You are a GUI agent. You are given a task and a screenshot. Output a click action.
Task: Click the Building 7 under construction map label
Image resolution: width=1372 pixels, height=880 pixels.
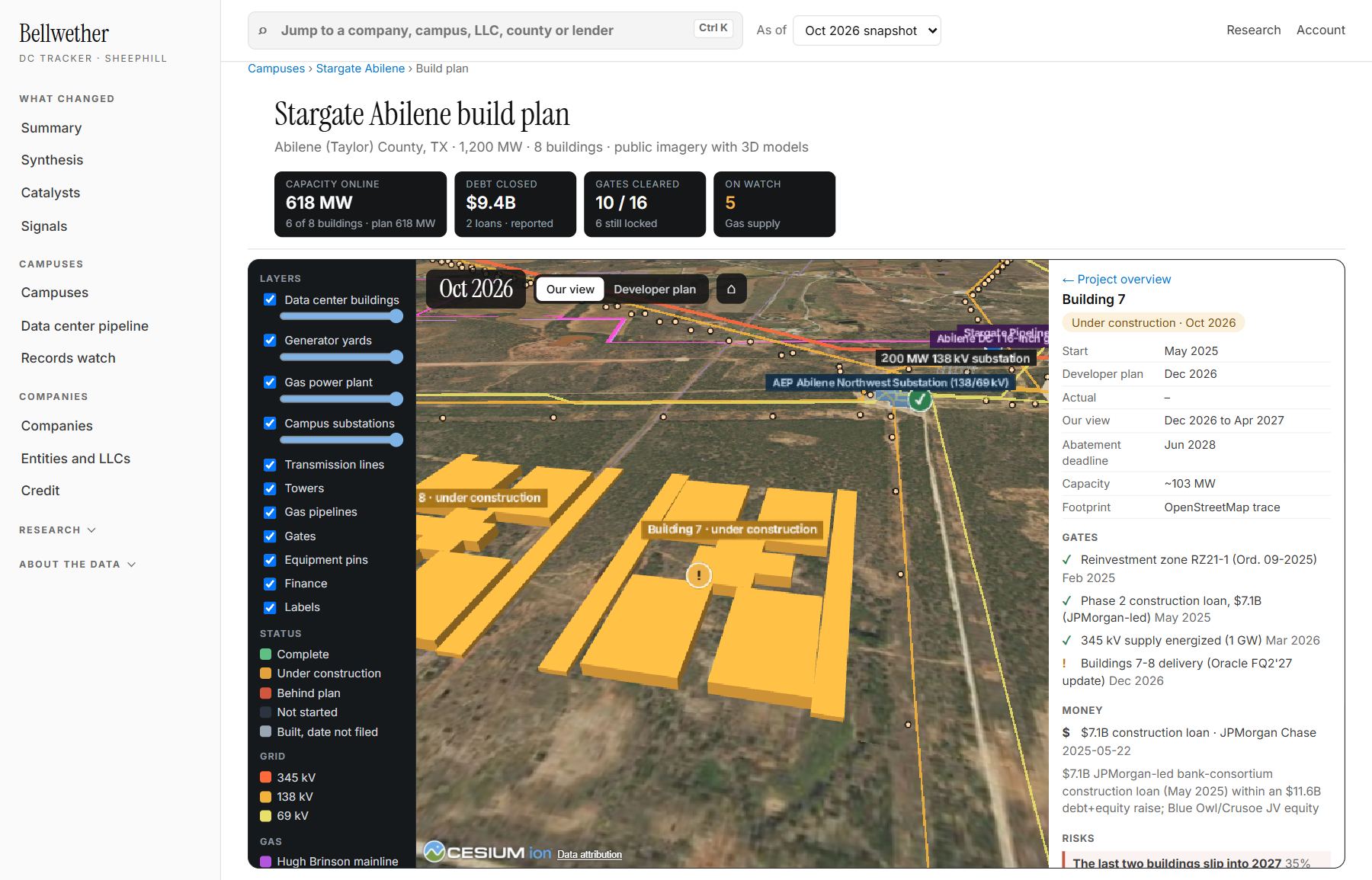732,530
